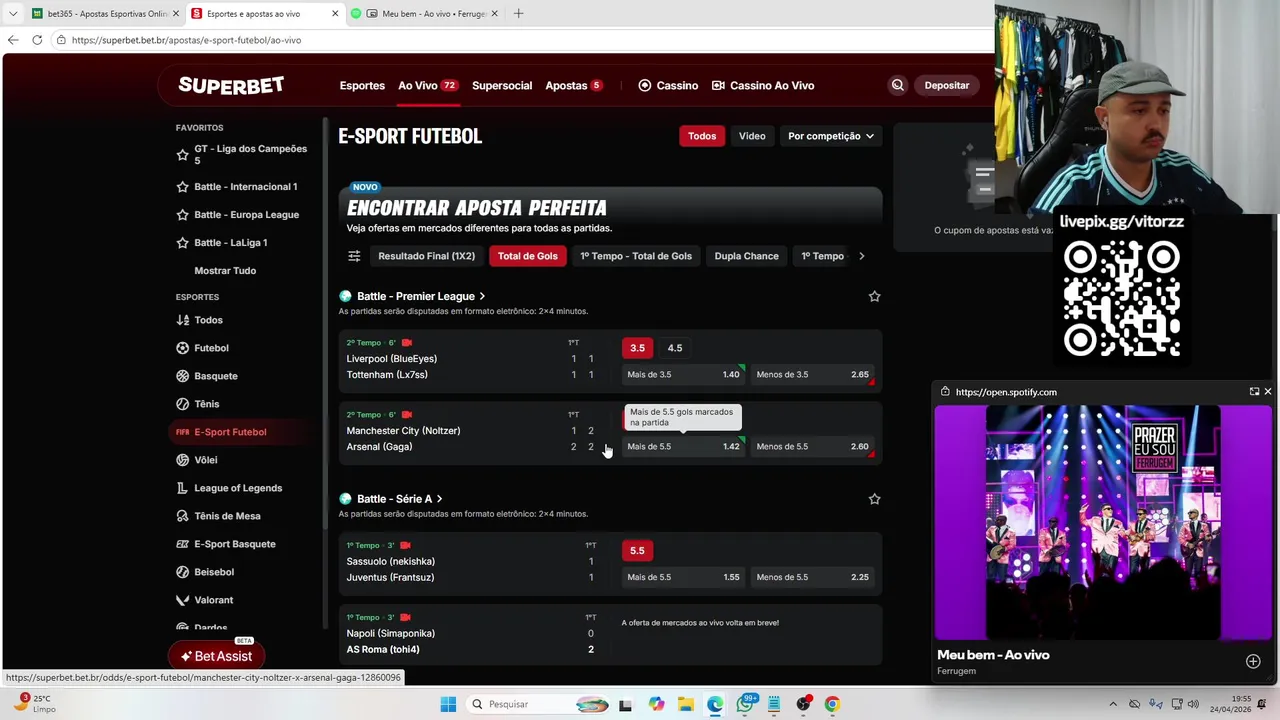Open the Cassino section

[x=668, y=86]
